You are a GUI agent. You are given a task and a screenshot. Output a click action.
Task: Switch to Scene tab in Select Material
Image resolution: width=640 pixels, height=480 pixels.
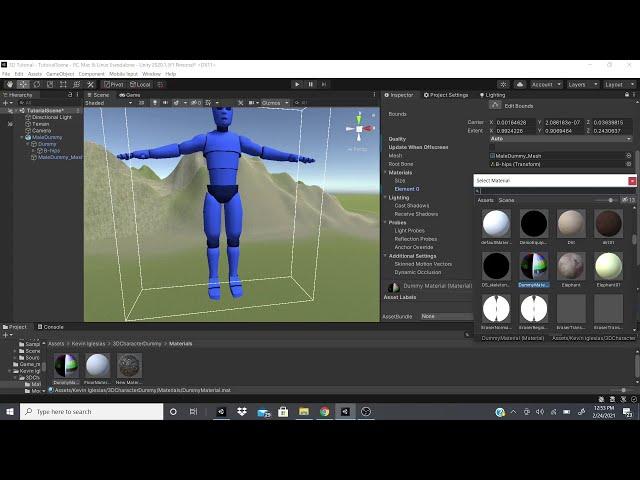pos(507,200)
